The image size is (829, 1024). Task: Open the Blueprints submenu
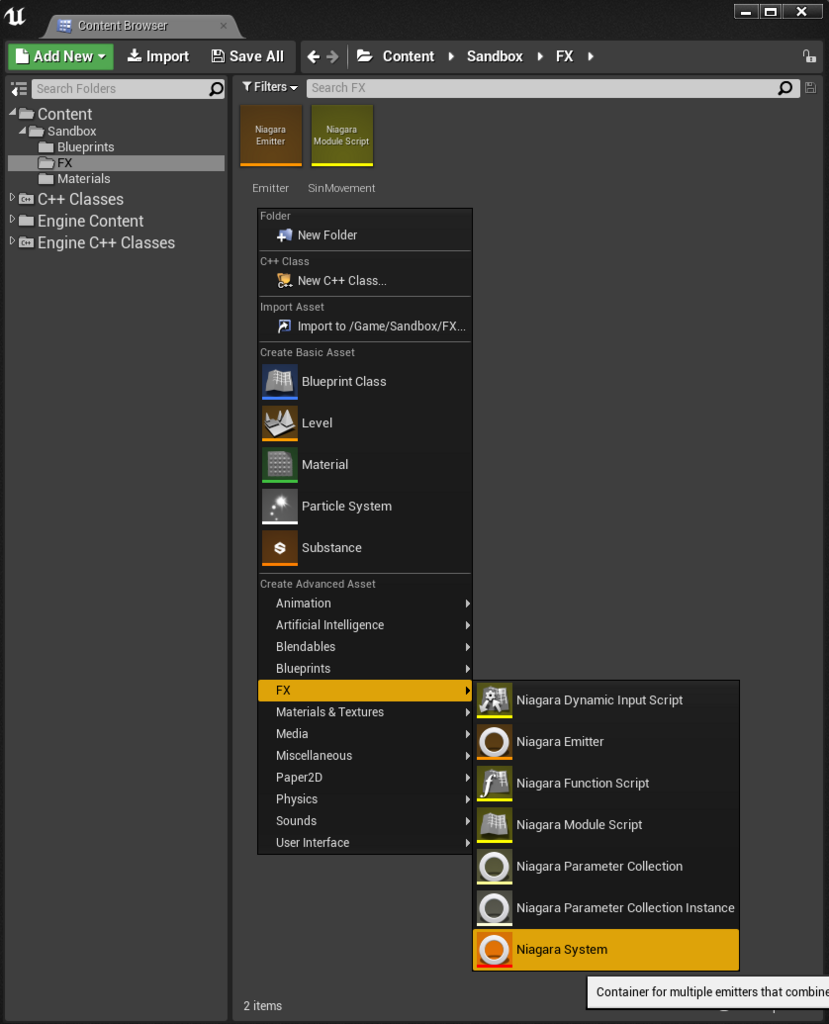pos(365,669)
